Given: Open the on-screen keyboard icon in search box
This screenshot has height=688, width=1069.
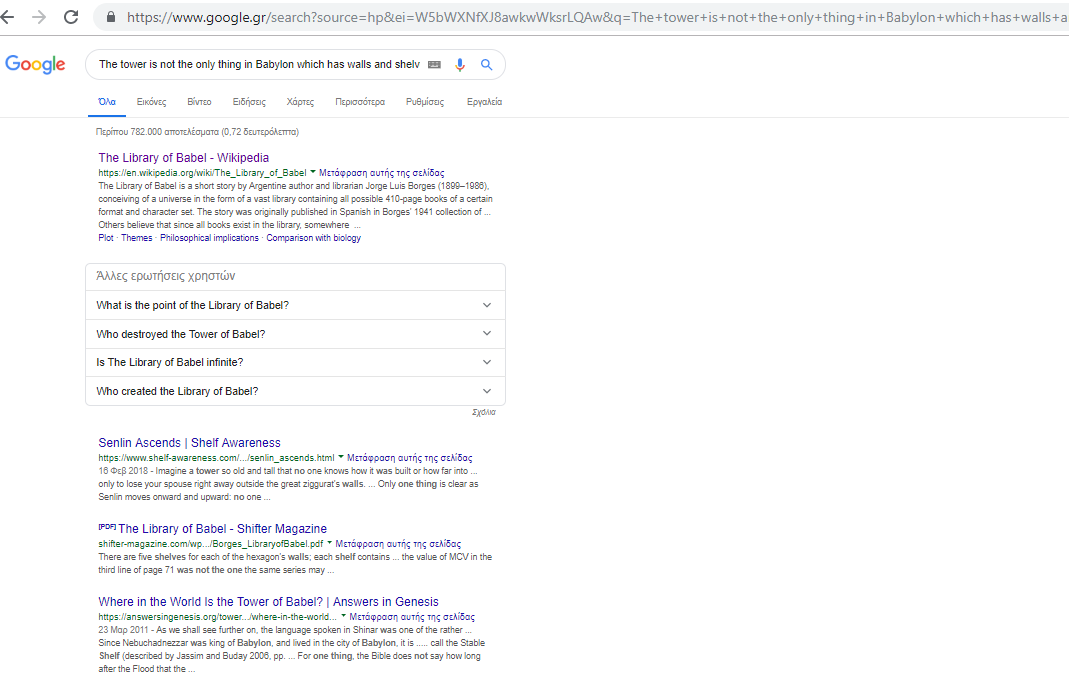Looking at the screenshot, I should coord(434,65).
